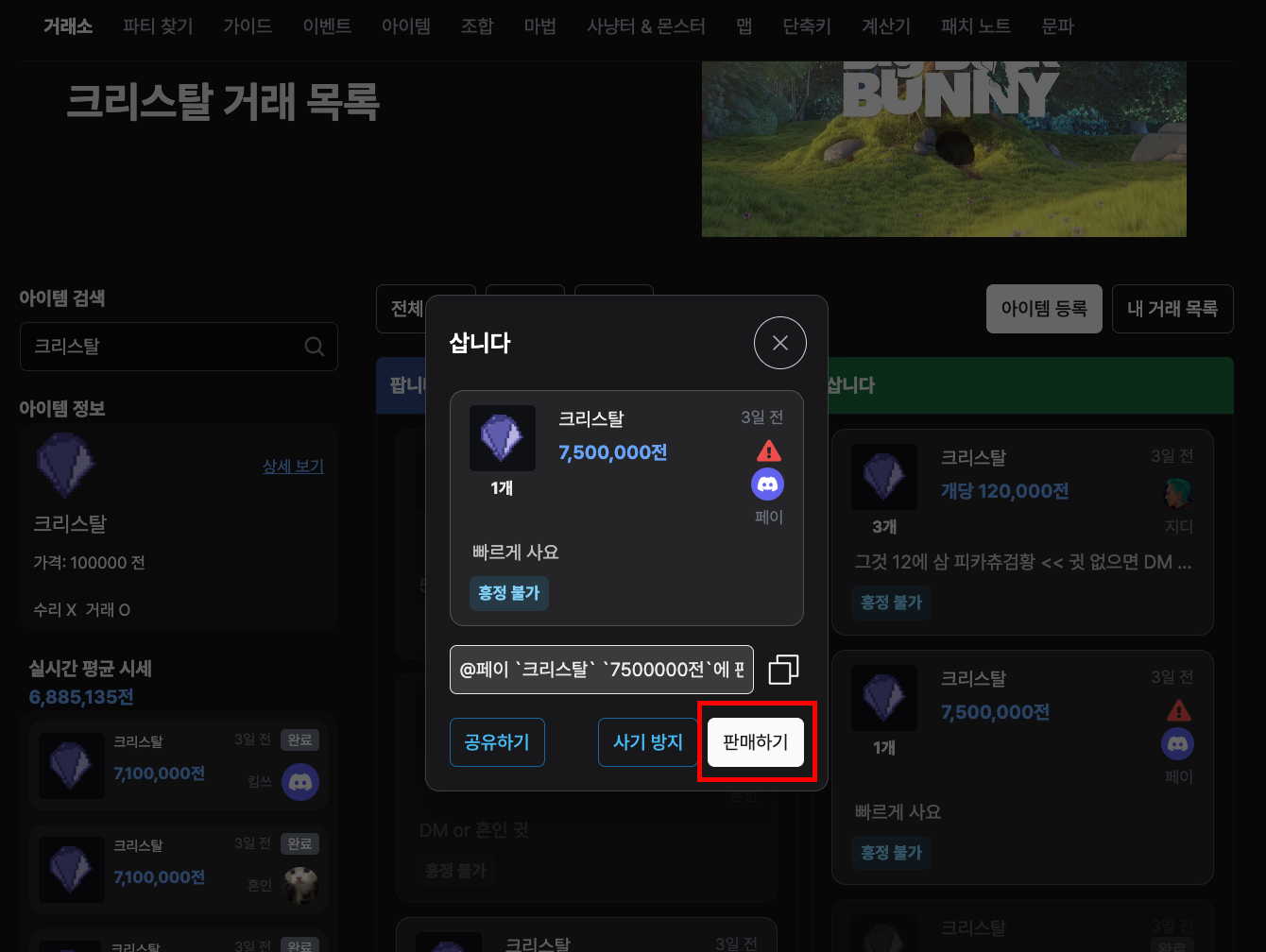
Task: Close the 삽니다 dialog with the X button
Action: point(780,343)
